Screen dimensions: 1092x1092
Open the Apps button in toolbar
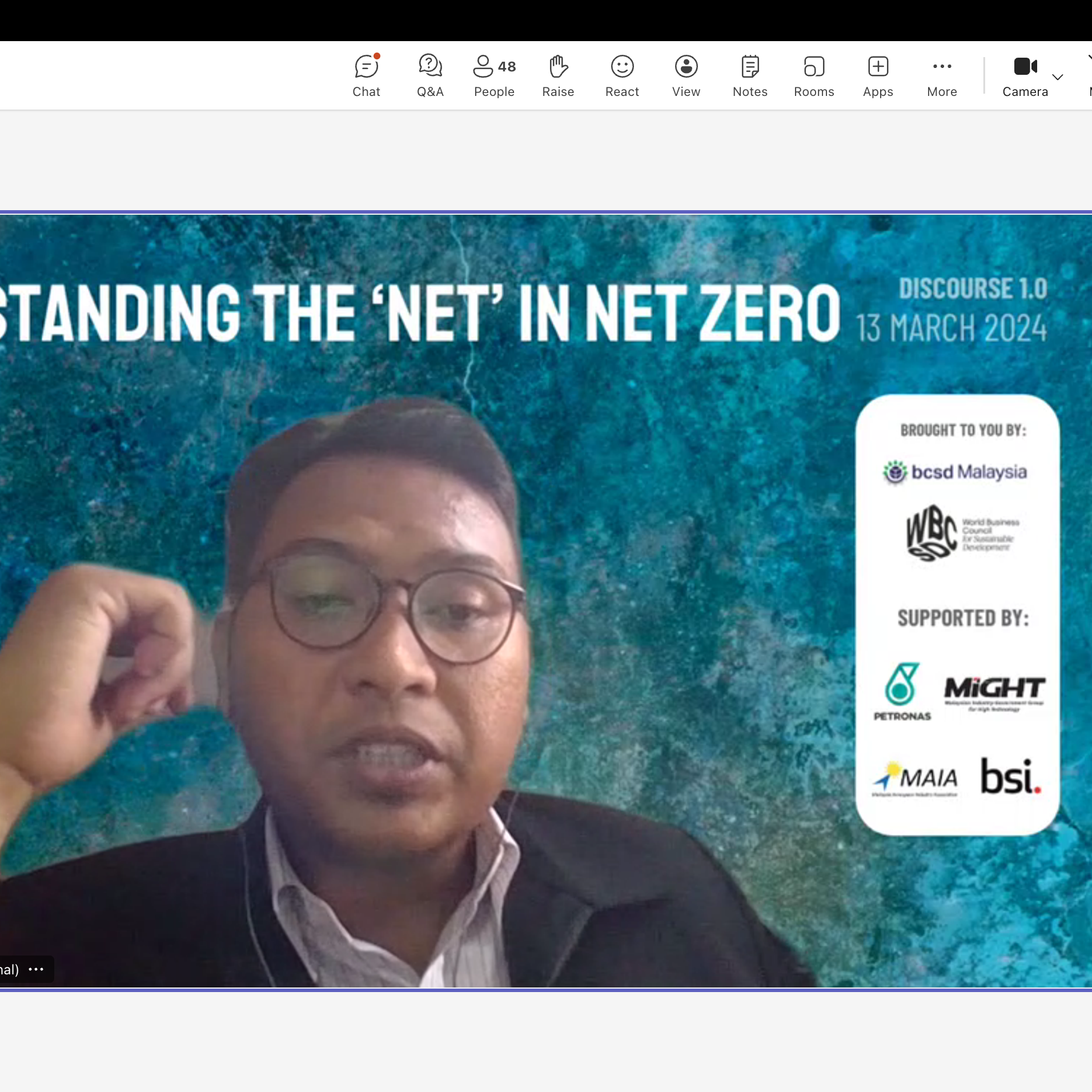click(x=878, y=75)
